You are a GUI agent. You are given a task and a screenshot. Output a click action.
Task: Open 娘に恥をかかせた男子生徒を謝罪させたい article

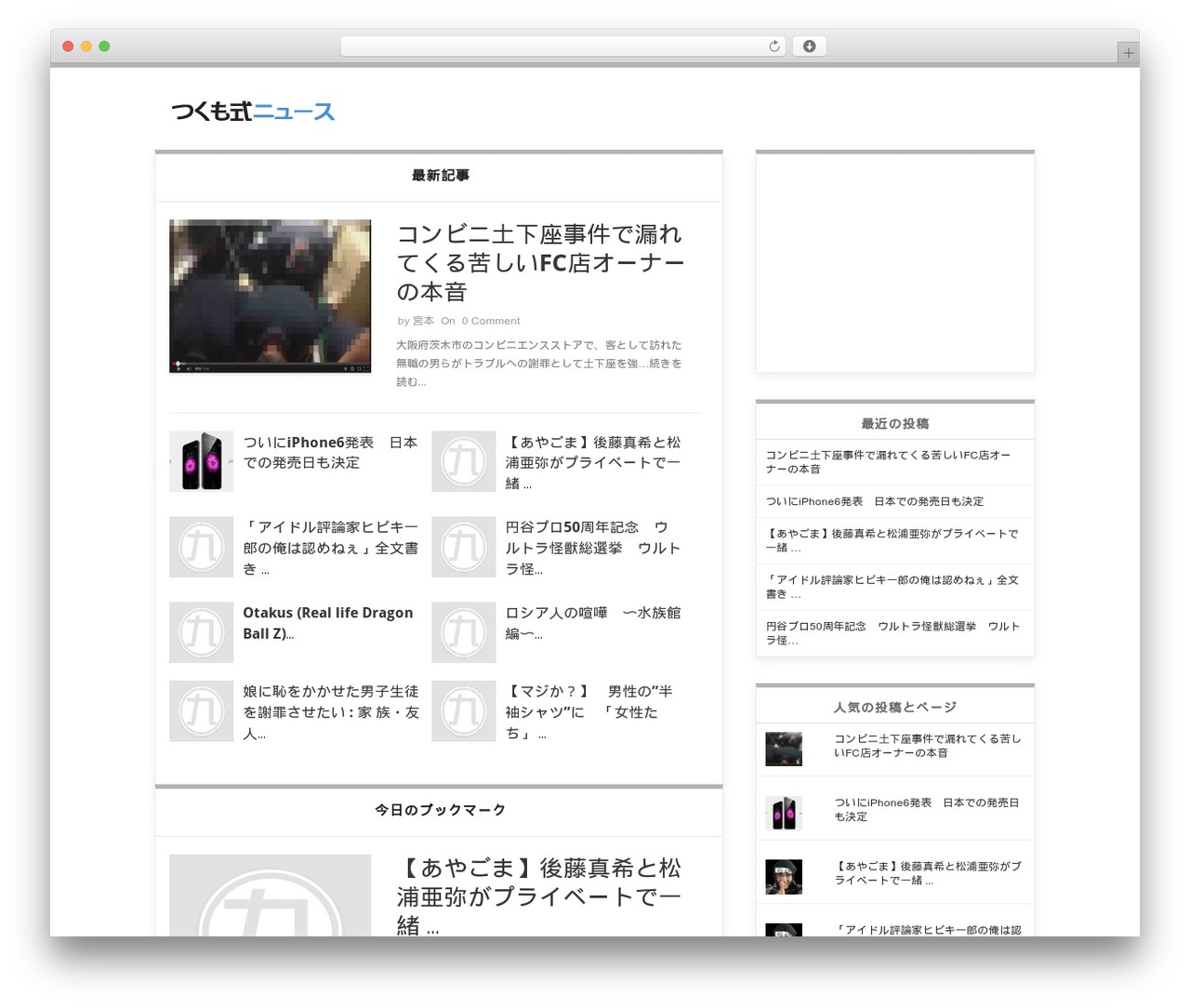coord(331,712)
